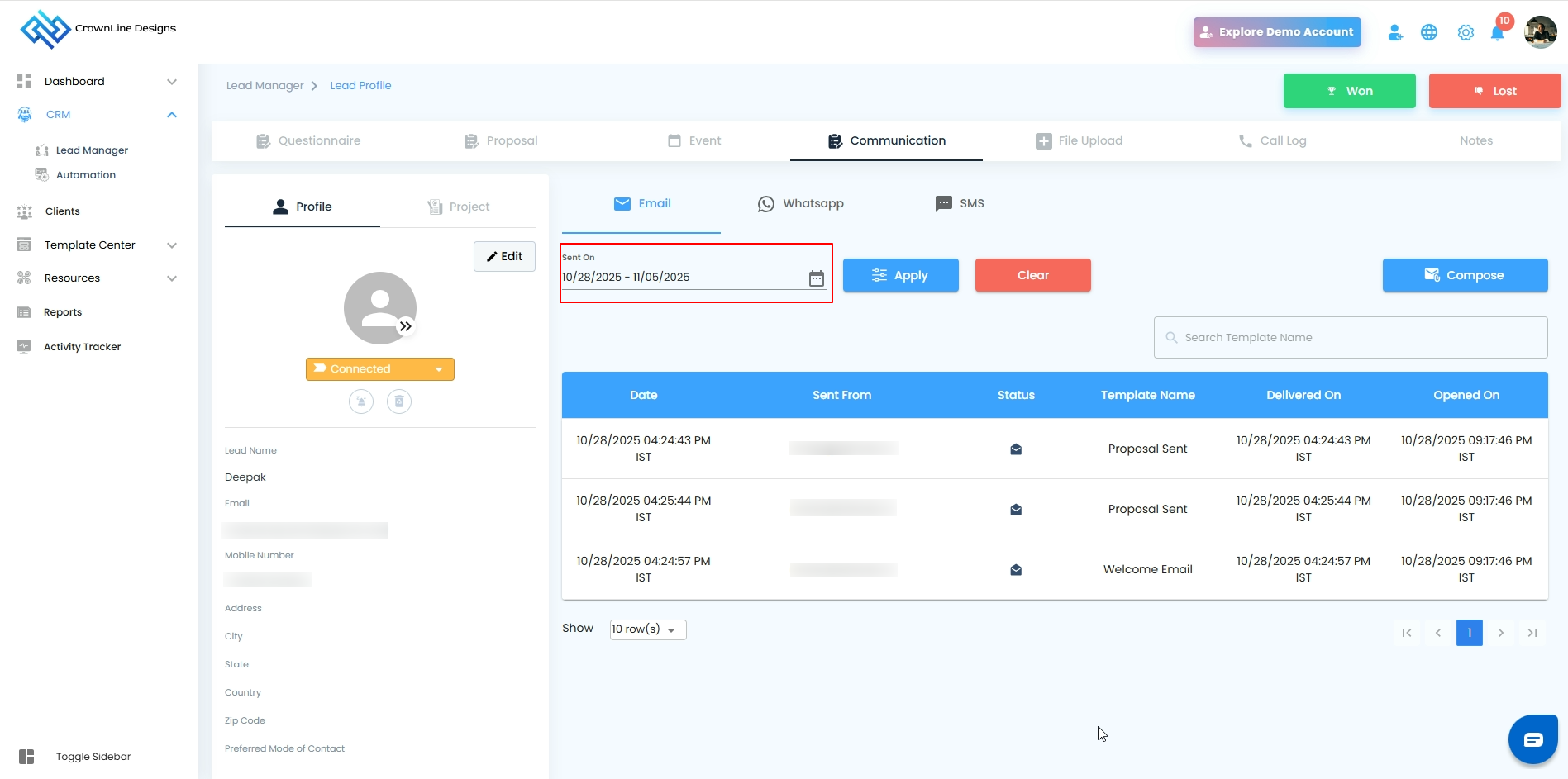1568x779 pixels.
Task: Click the Activity Tracker sidebar icon
Action: click(x=24, y=347)
